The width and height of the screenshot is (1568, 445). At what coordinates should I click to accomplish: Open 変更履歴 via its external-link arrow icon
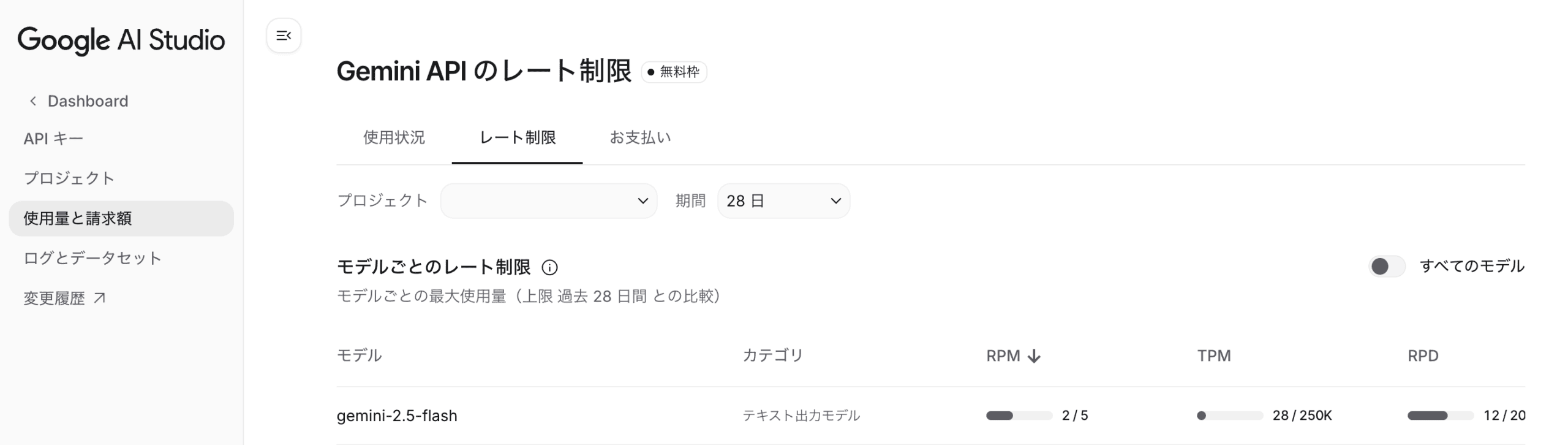(100, 298)
